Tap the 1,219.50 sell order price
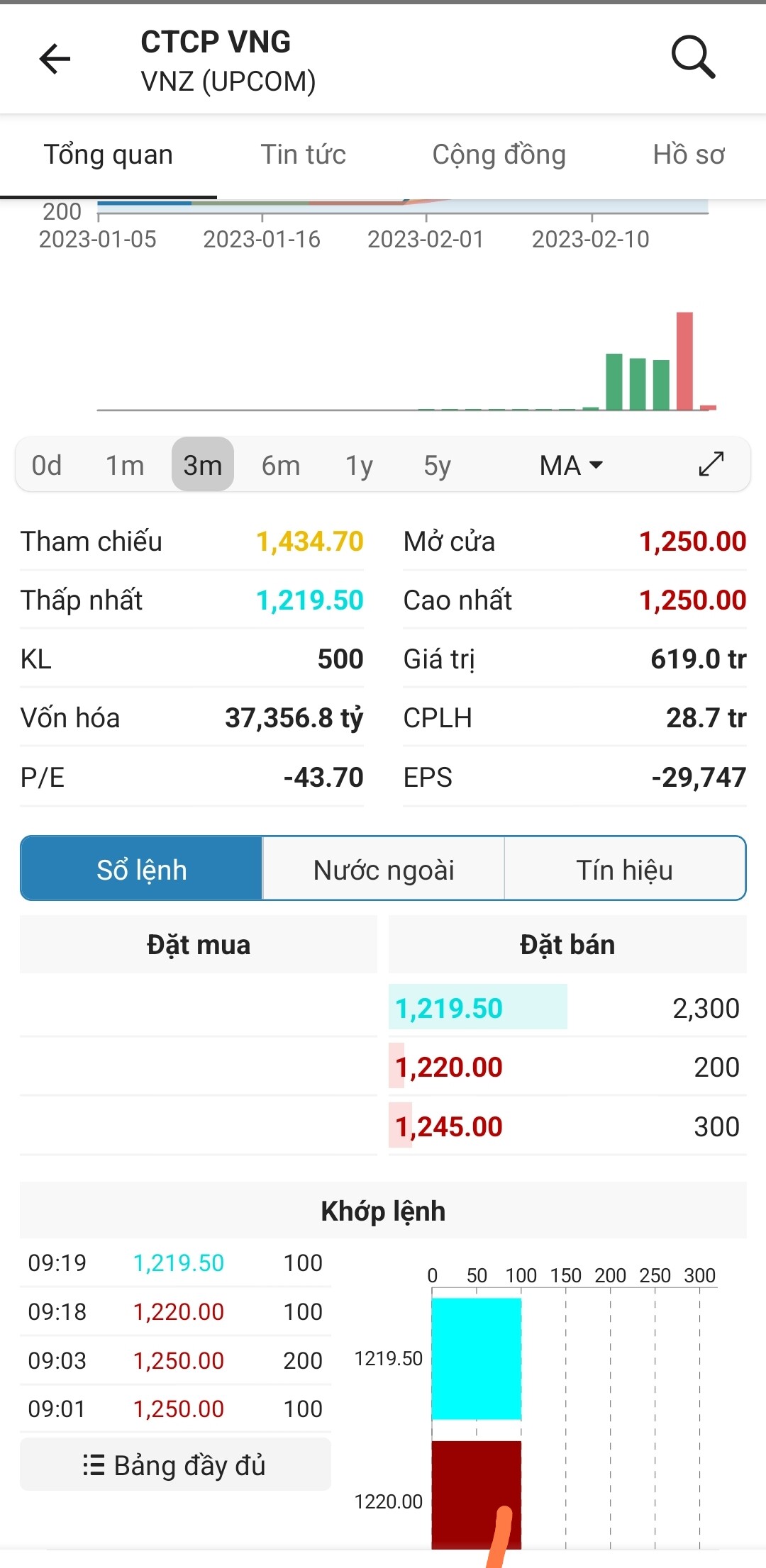766x1568 pixels. (449, 1008)
